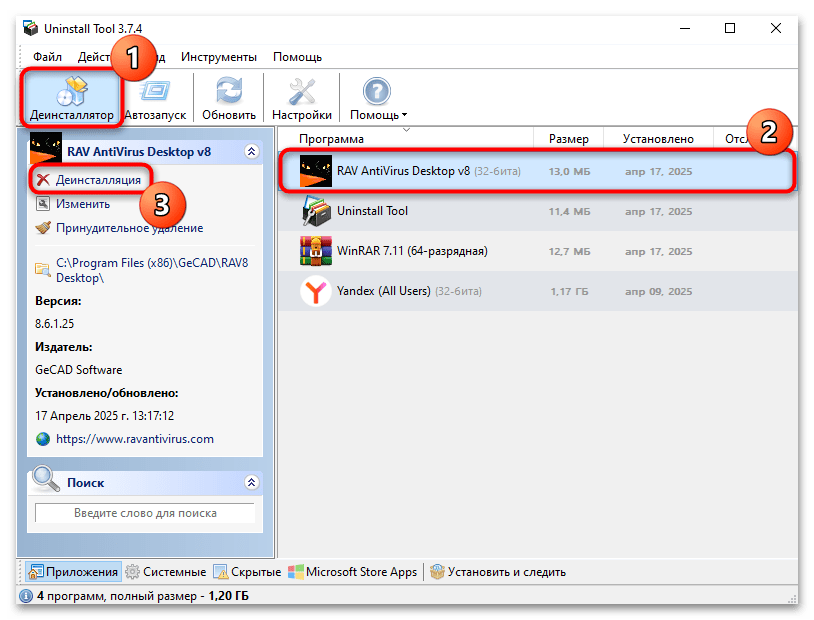Open the Файл menu

(x=47, y=57)
